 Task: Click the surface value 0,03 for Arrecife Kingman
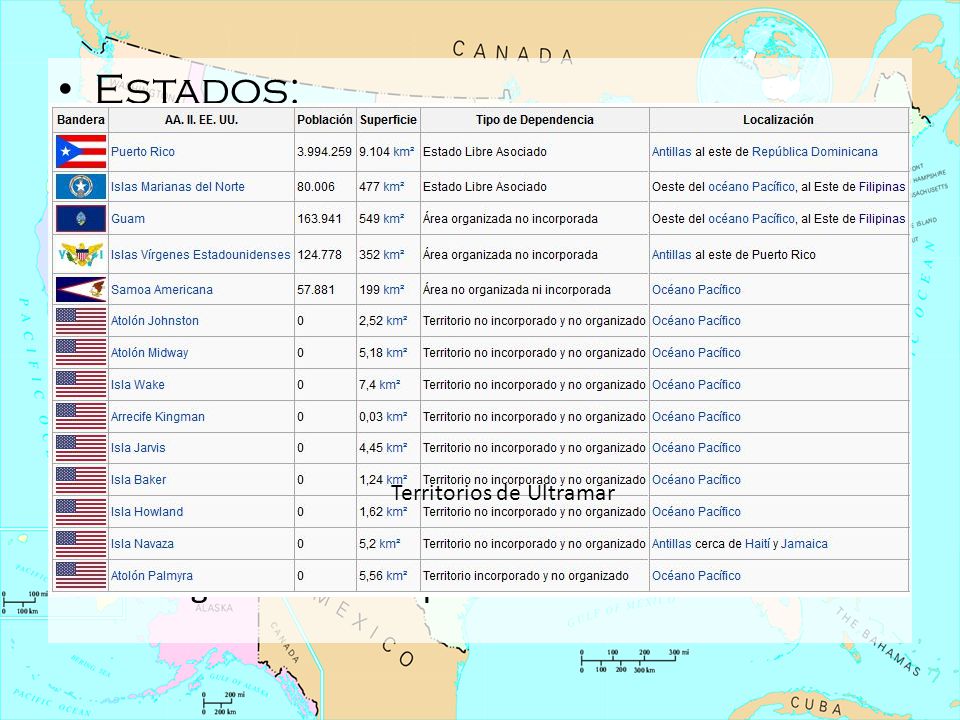371,416
